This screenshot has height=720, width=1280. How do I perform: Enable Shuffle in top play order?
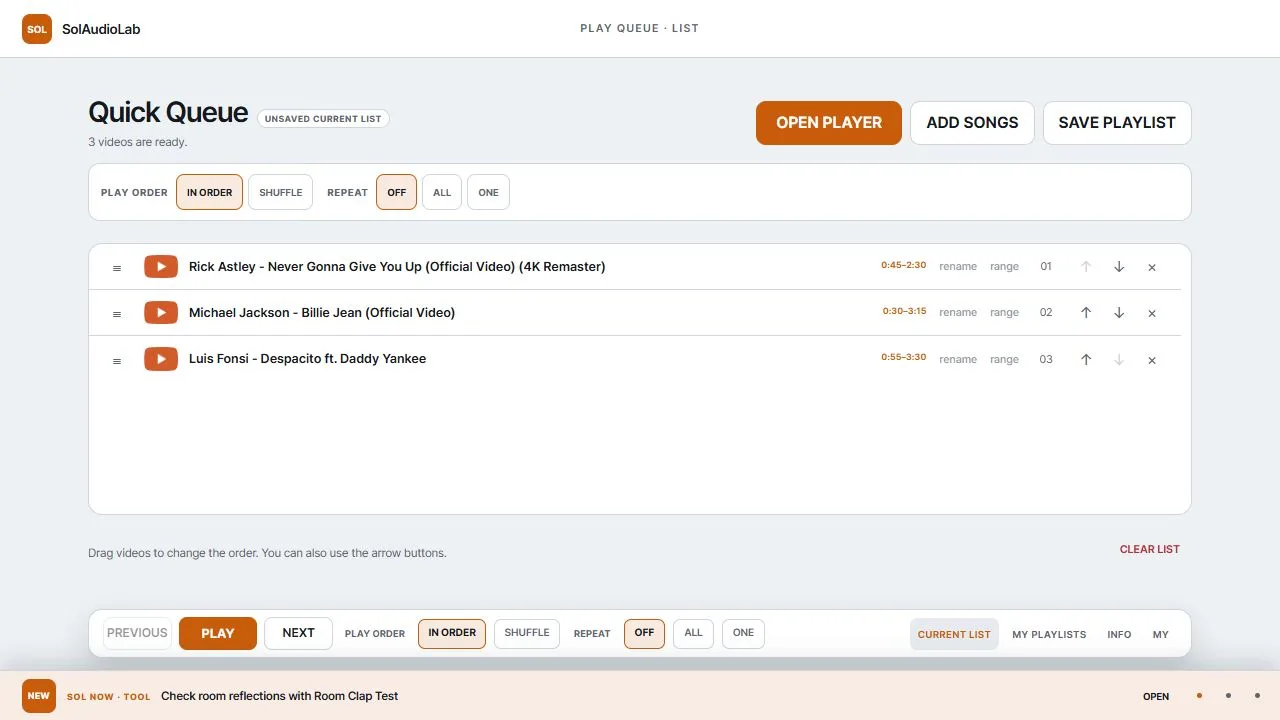tap(281, 192)
